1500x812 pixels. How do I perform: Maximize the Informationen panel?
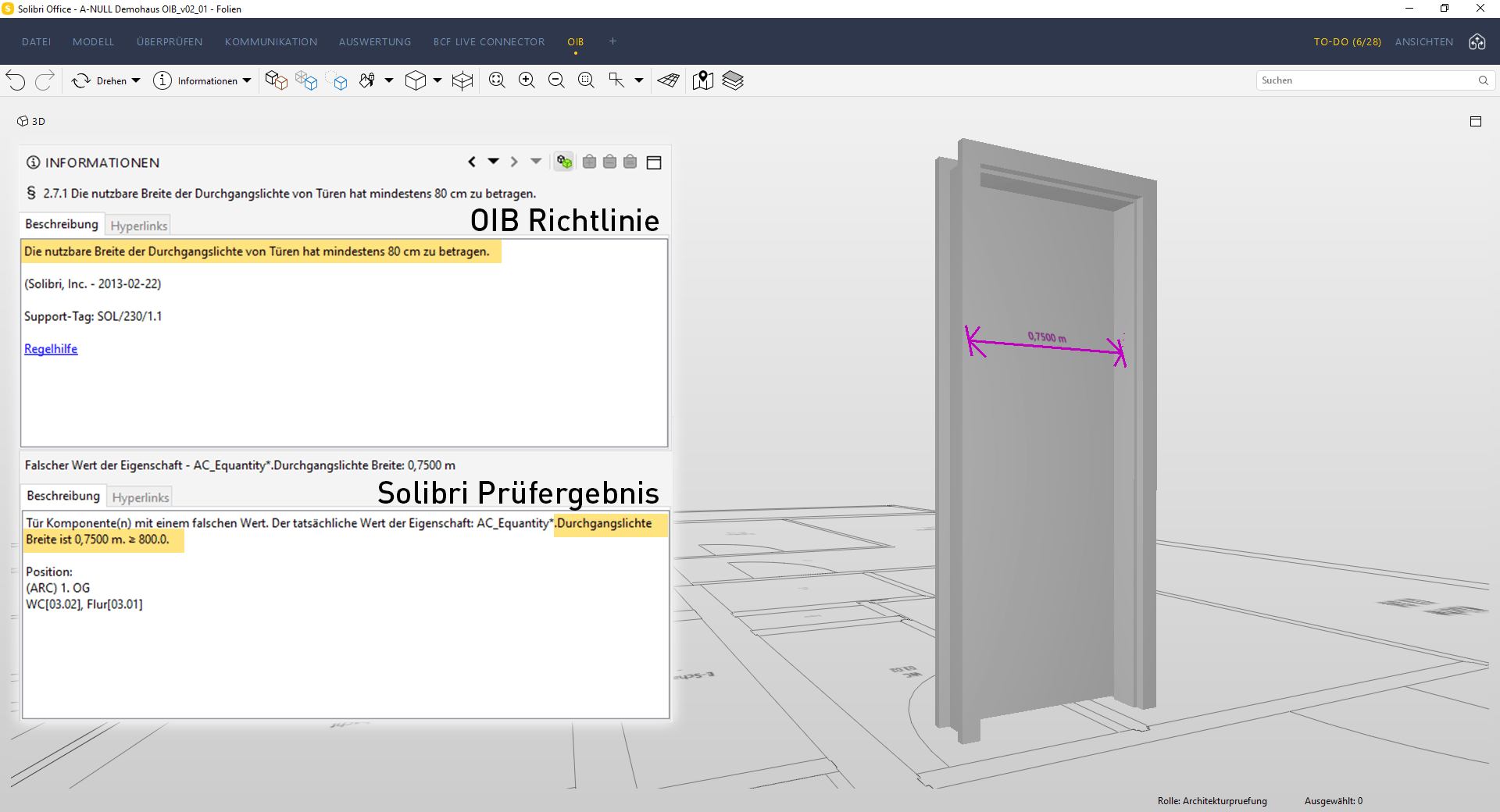(x=654, y=162)
